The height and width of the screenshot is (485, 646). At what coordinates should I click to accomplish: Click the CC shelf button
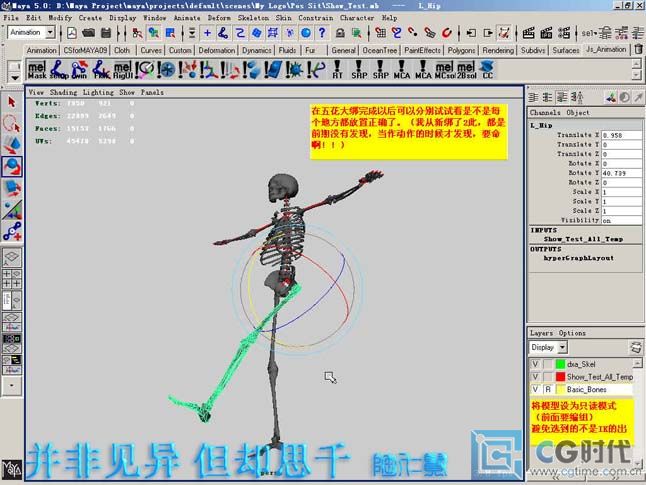tap(487, 70)
